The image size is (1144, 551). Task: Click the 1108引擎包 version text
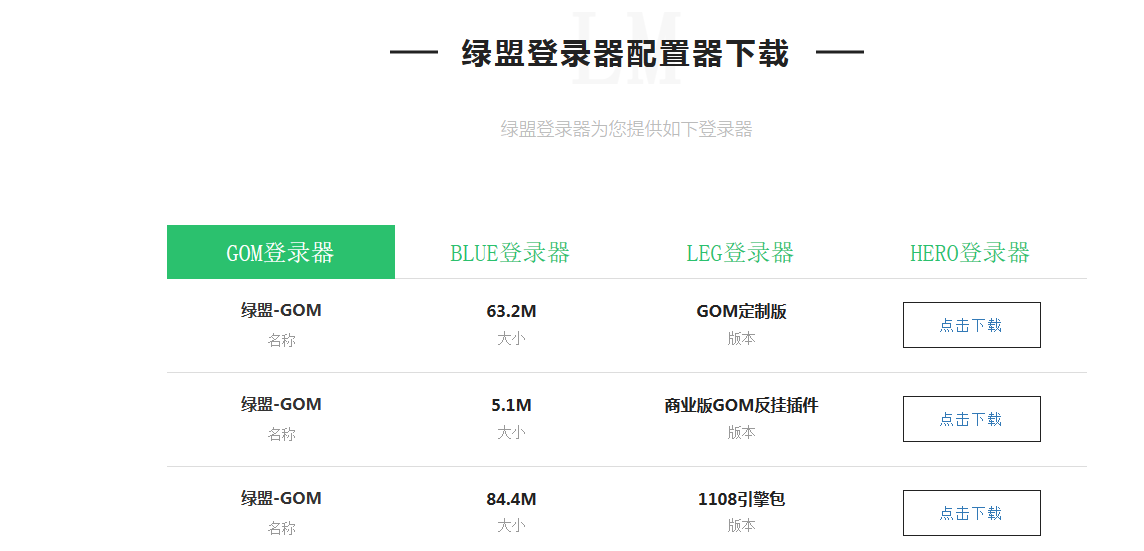tap(741, 500)
